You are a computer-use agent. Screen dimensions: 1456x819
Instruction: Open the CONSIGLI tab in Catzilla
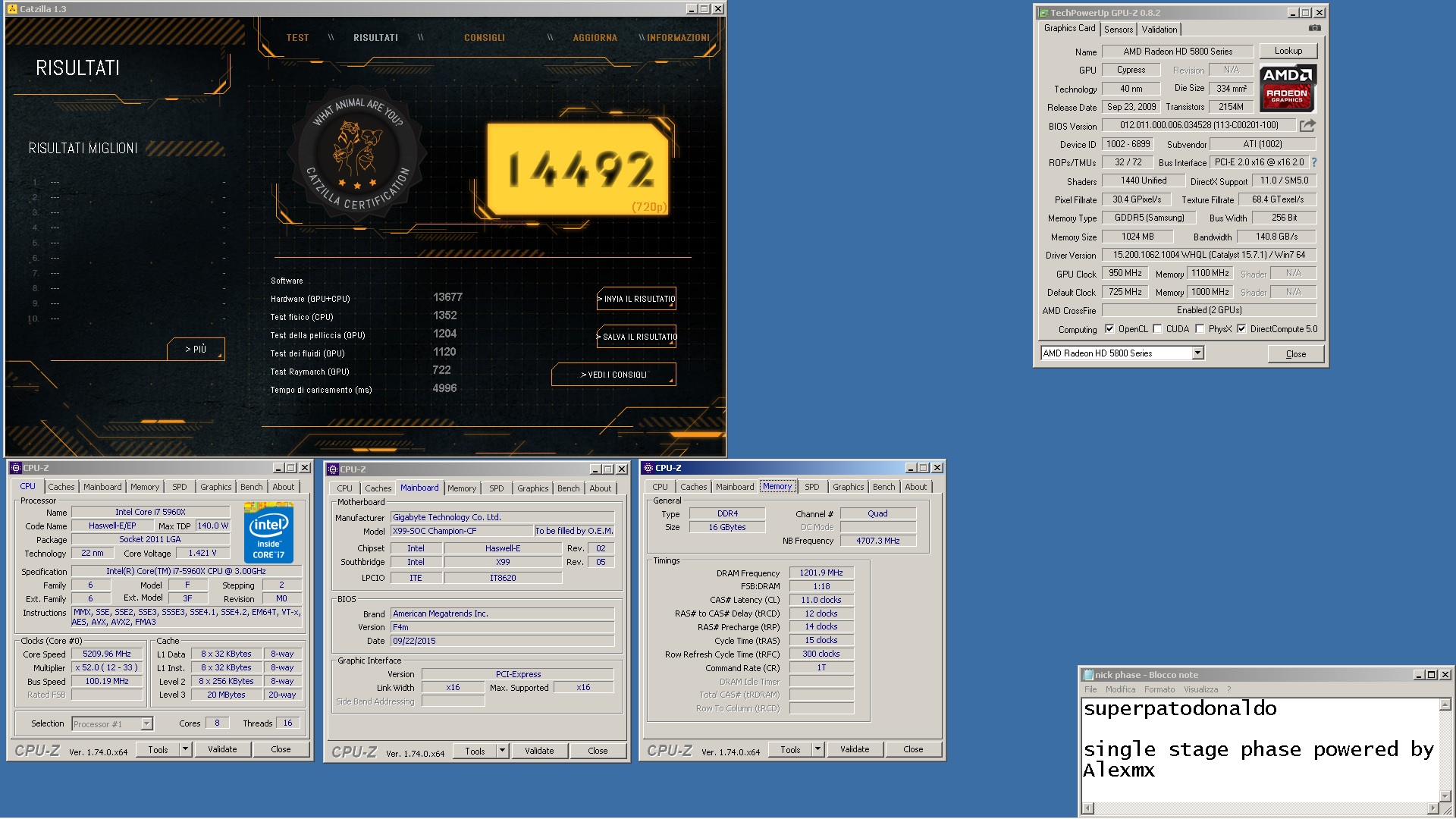[485, 38]
